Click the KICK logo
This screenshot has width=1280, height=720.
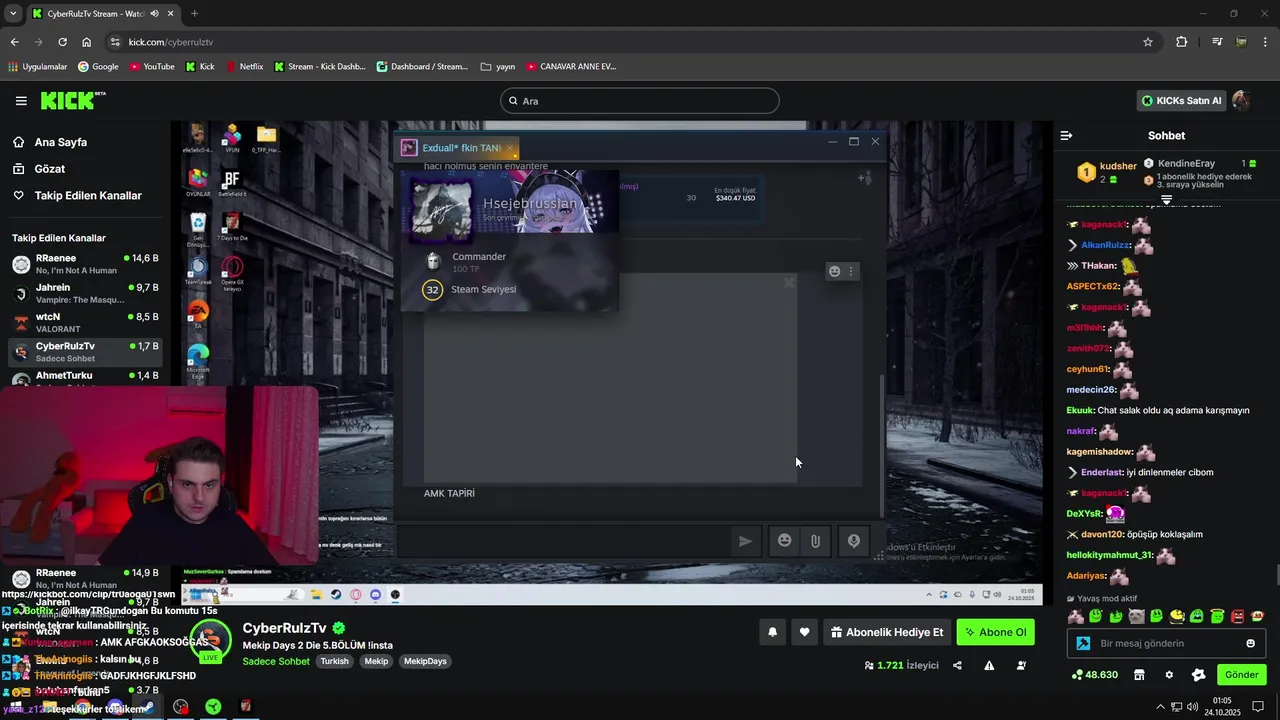[x=72, y=100]
